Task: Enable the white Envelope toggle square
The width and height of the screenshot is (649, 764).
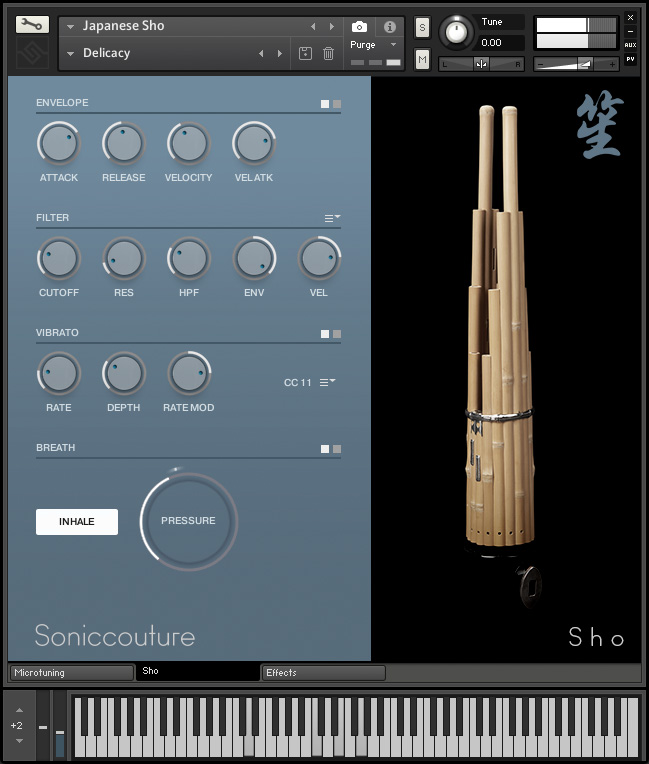Action: coord(325,104)
